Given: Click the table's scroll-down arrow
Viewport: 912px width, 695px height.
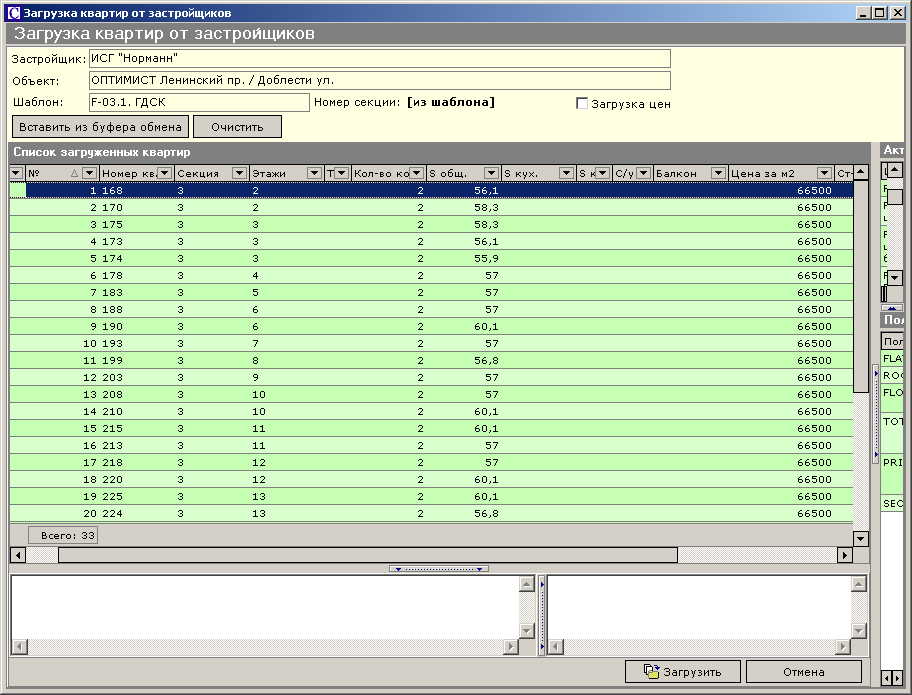Looking at the screenshot, I should (x=861, y=539).
